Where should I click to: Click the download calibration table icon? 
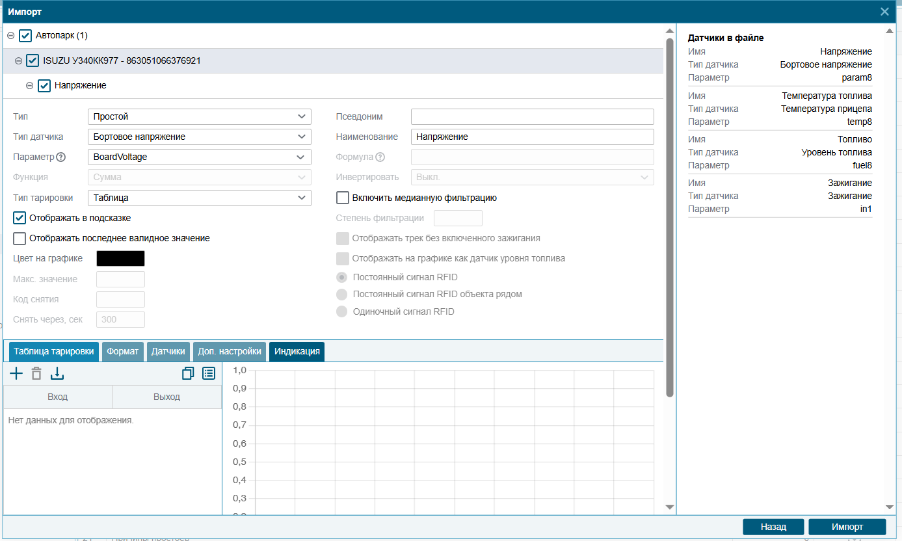point(57,374)
